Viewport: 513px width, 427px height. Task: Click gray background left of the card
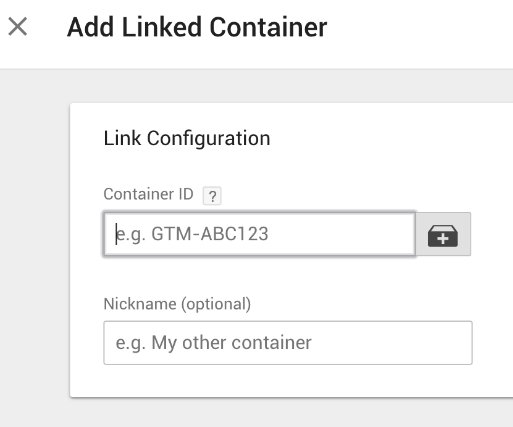pos(35,248)
